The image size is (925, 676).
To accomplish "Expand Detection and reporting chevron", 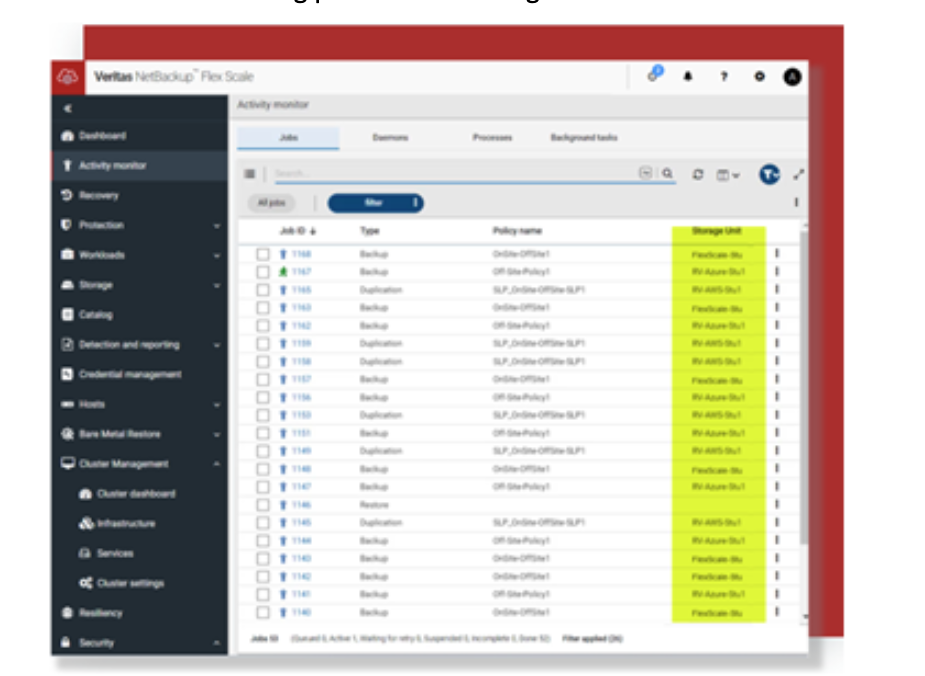I will point(217,345).
